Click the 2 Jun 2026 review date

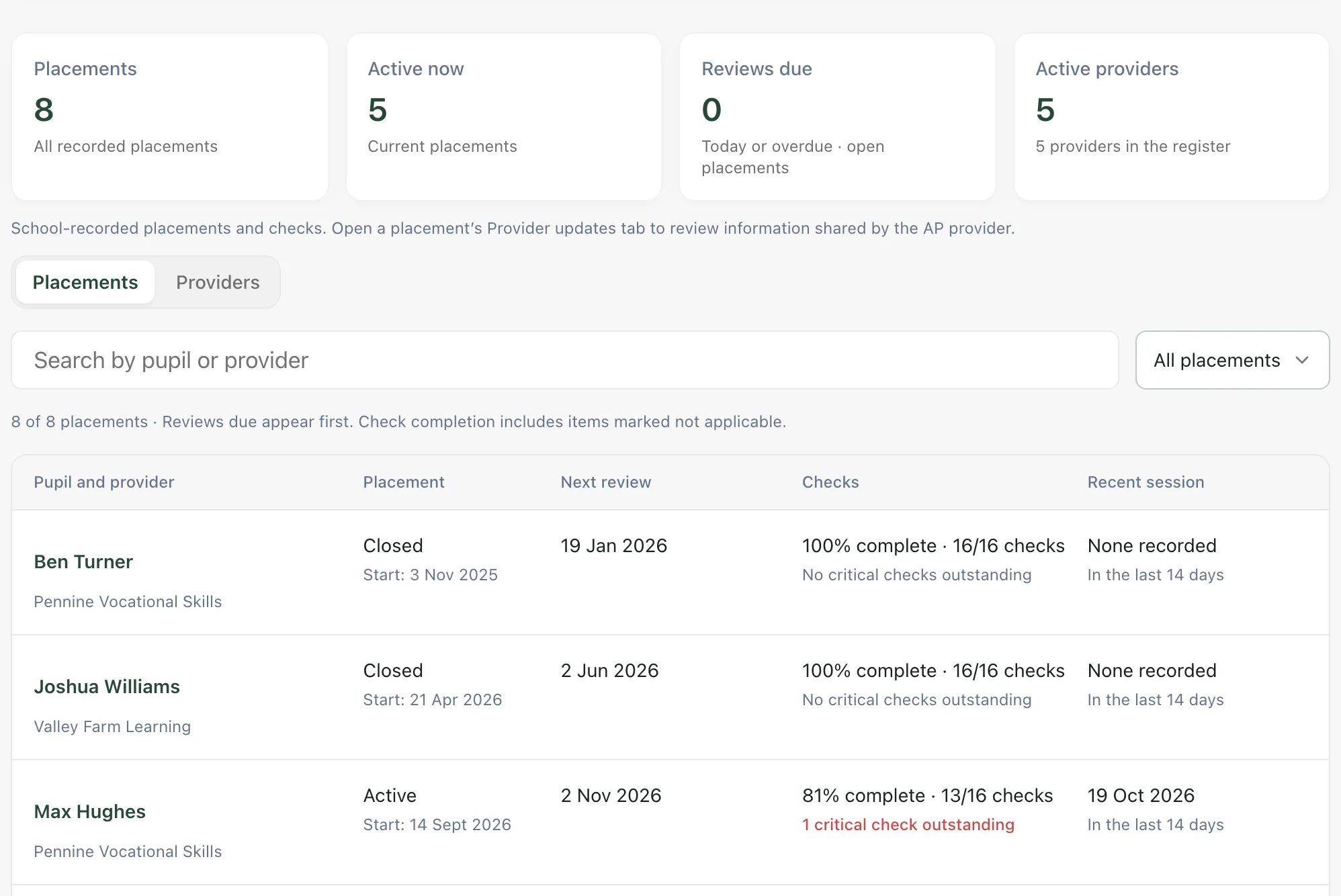pyautogui.click(x=610, y=670)
